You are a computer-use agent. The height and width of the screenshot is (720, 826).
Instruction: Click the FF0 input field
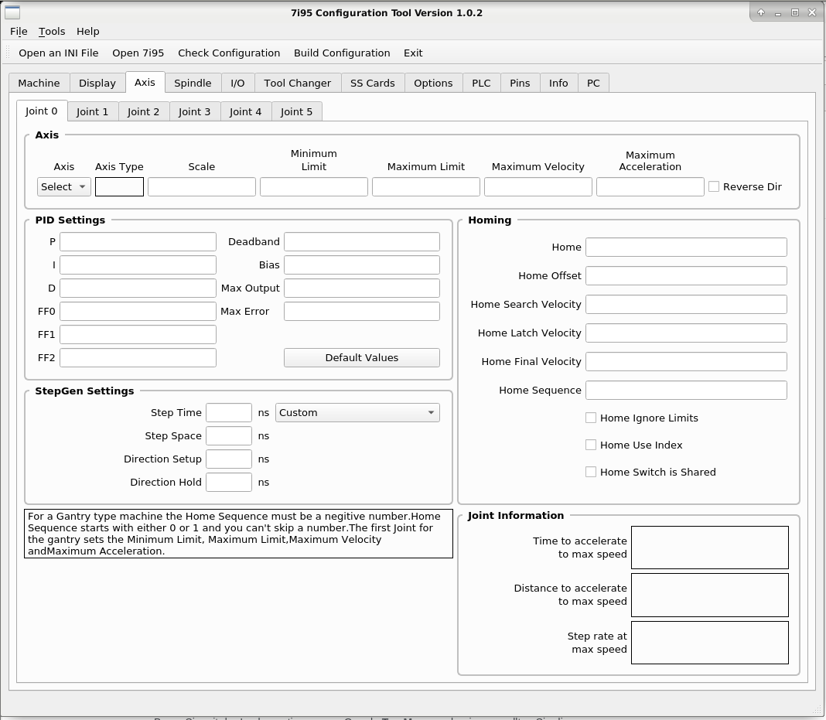click(138, 311)
